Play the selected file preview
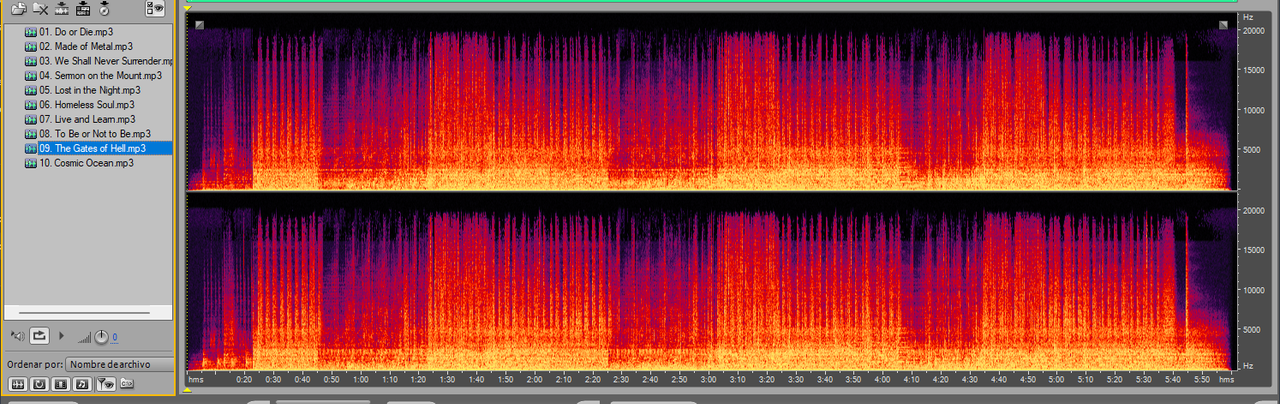 pos(61,336)
